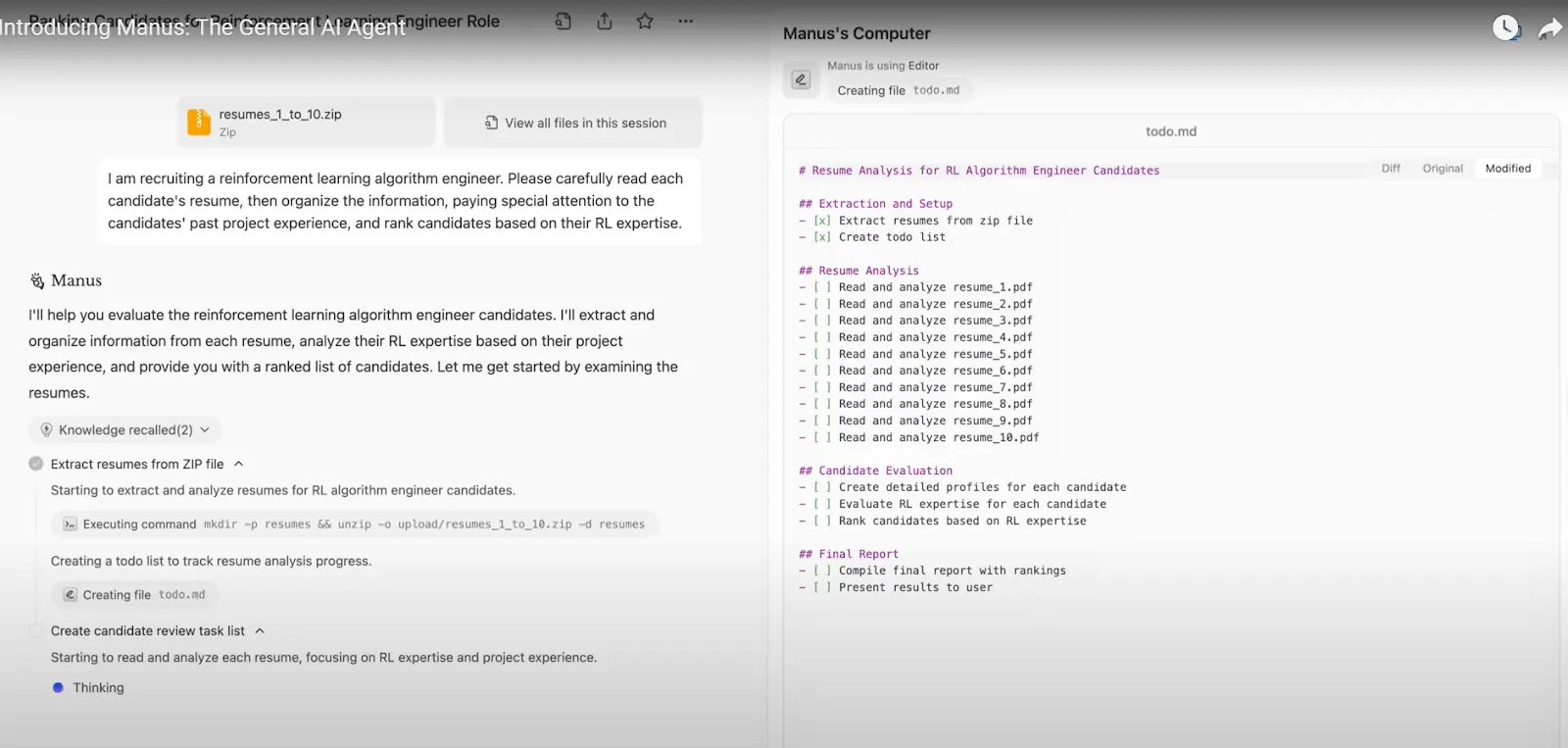This screenshot has height=748, width=1568.
Task: Switch to the Original view tab
Action: pyautogui.click(x=1443, y=169)
